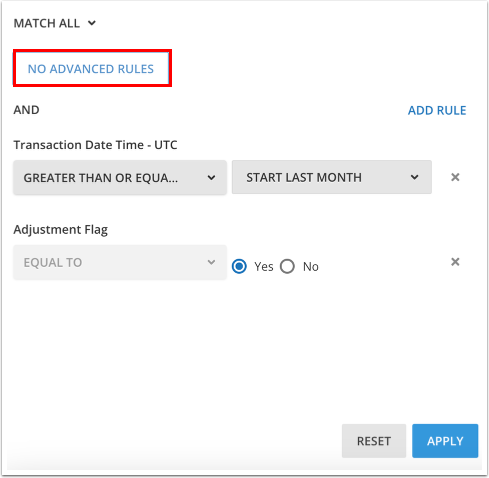This screenshot has height=478, width=489.
Task: Open START LAST MONTH value dropdown
Action: coord(332,177)
